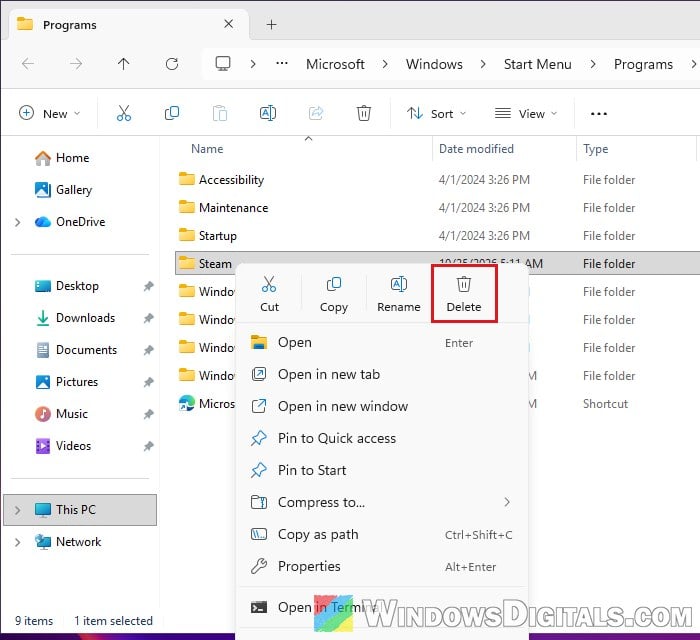
Task: Choose Compress to... menu entry
Action: coord(383,502)
